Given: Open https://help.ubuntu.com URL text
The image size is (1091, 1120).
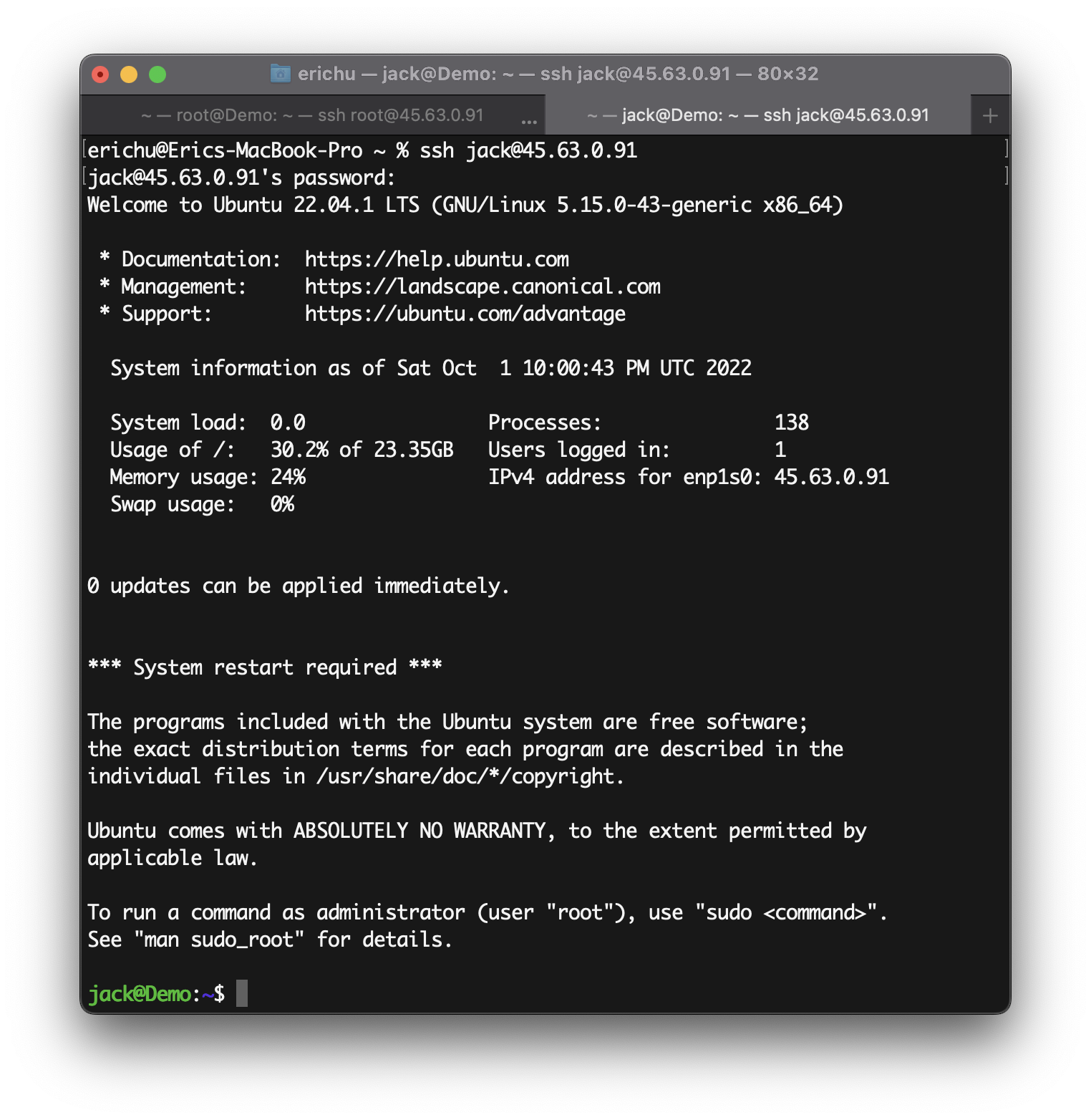Looking at the screenshot, I should click(x=437, y=259).
